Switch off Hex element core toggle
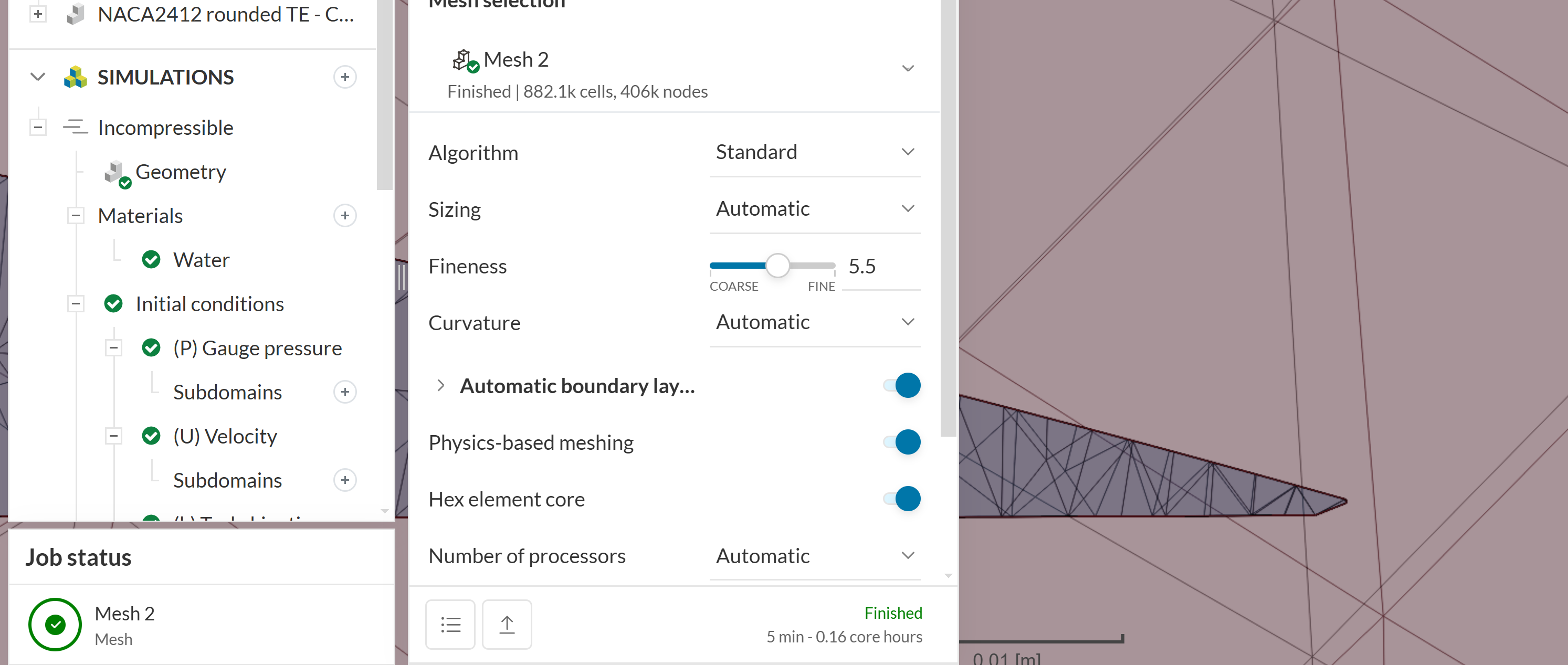The width and height of the screenshot is (1568, 665). [902, 499]
